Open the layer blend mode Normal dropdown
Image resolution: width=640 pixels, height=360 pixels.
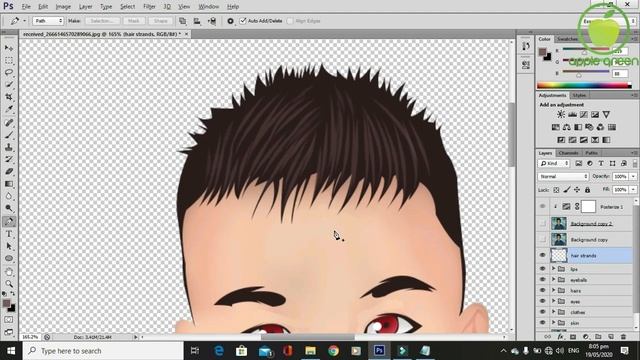click(563, 176)
